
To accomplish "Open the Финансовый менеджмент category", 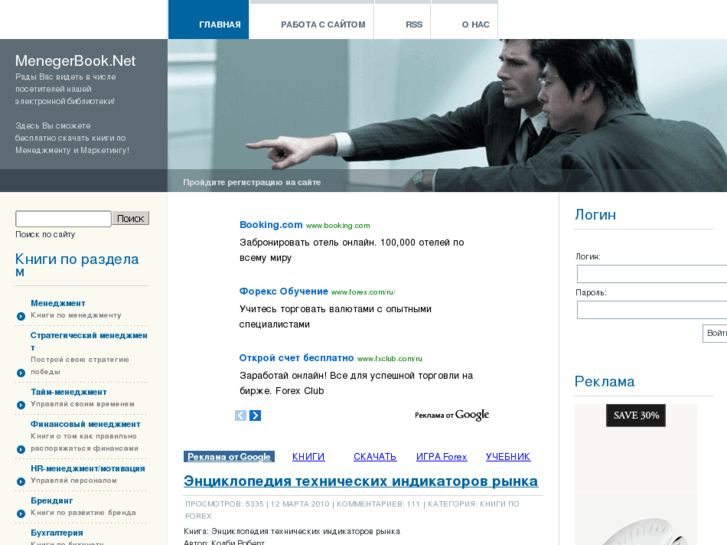I will click(85, 424).
